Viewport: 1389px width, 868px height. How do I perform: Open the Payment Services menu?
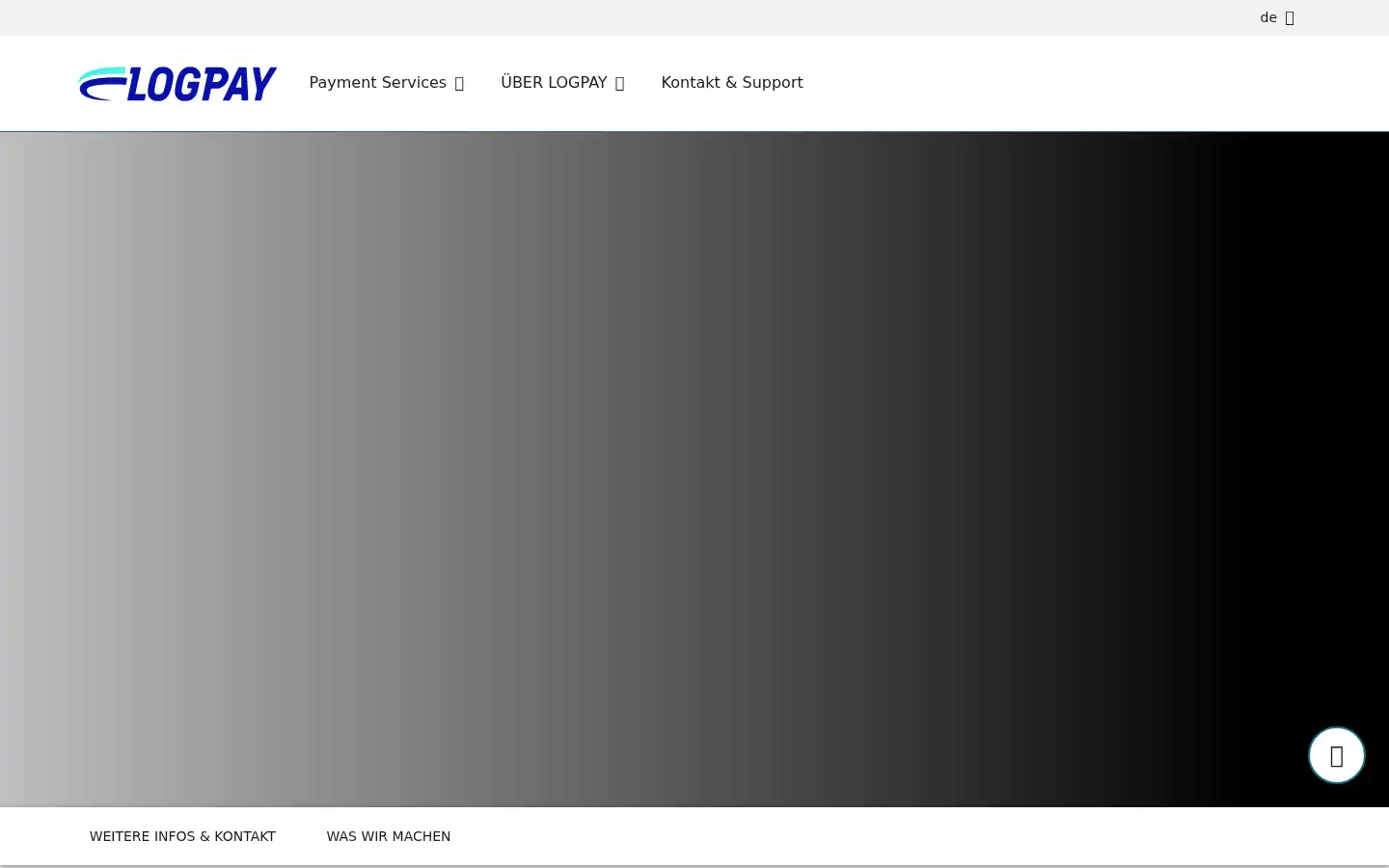[x=377, y=83]
